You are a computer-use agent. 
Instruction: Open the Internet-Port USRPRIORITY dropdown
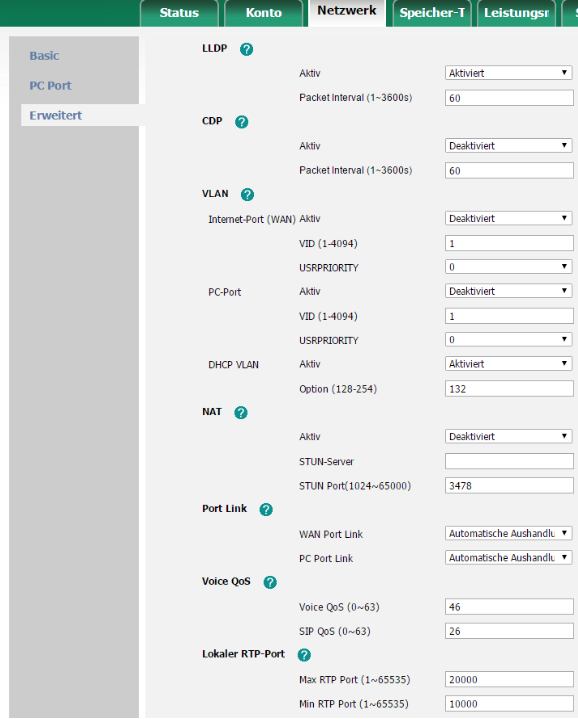pyautogui.click(x=508, y=267)
